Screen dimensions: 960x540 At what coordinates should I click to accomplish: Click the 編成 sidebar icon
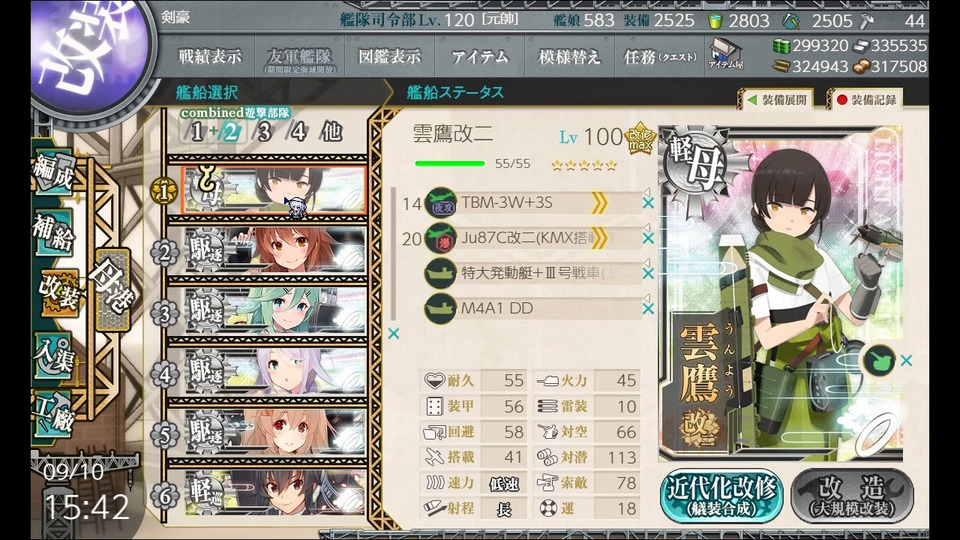54,174
